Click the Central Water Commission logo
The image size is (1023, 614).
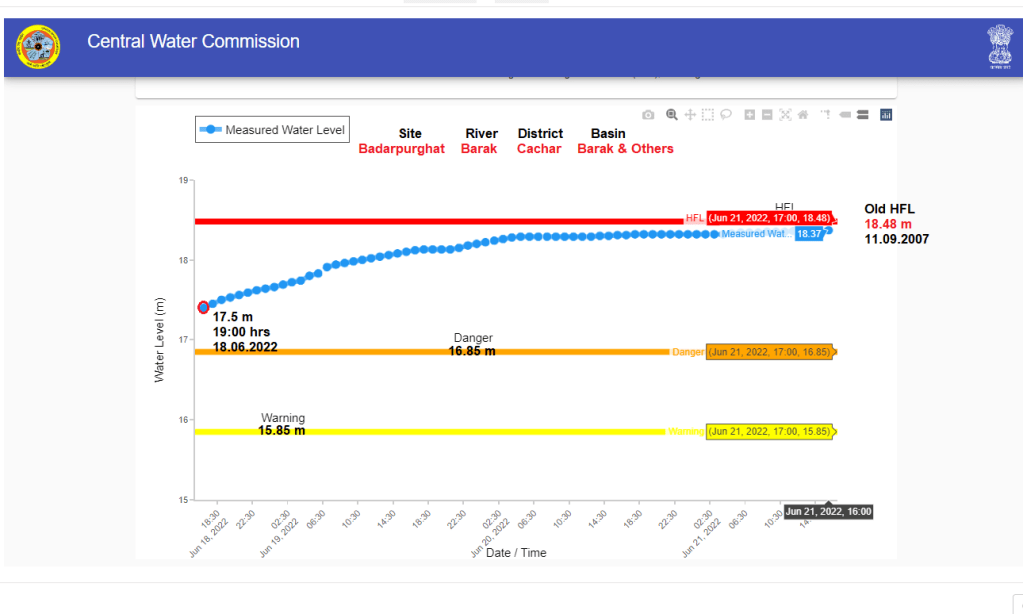[38, 46]
